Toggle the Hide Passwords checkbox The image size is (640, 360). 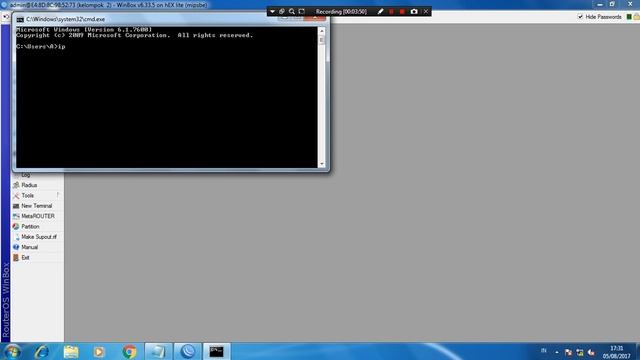pyautogui.click(x=580, y=17)
